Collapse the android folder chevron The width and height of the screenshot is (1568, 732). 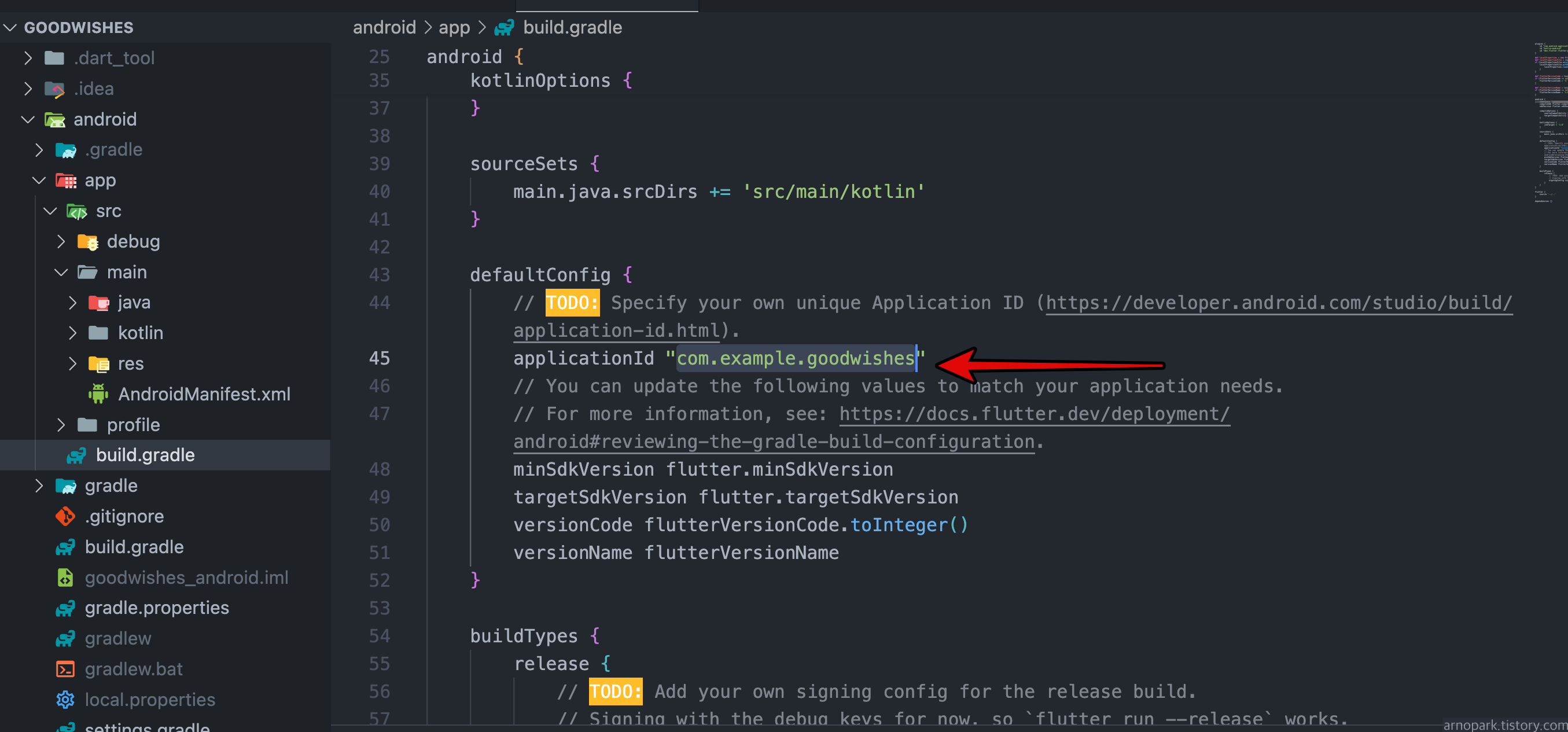pos(28,119)
